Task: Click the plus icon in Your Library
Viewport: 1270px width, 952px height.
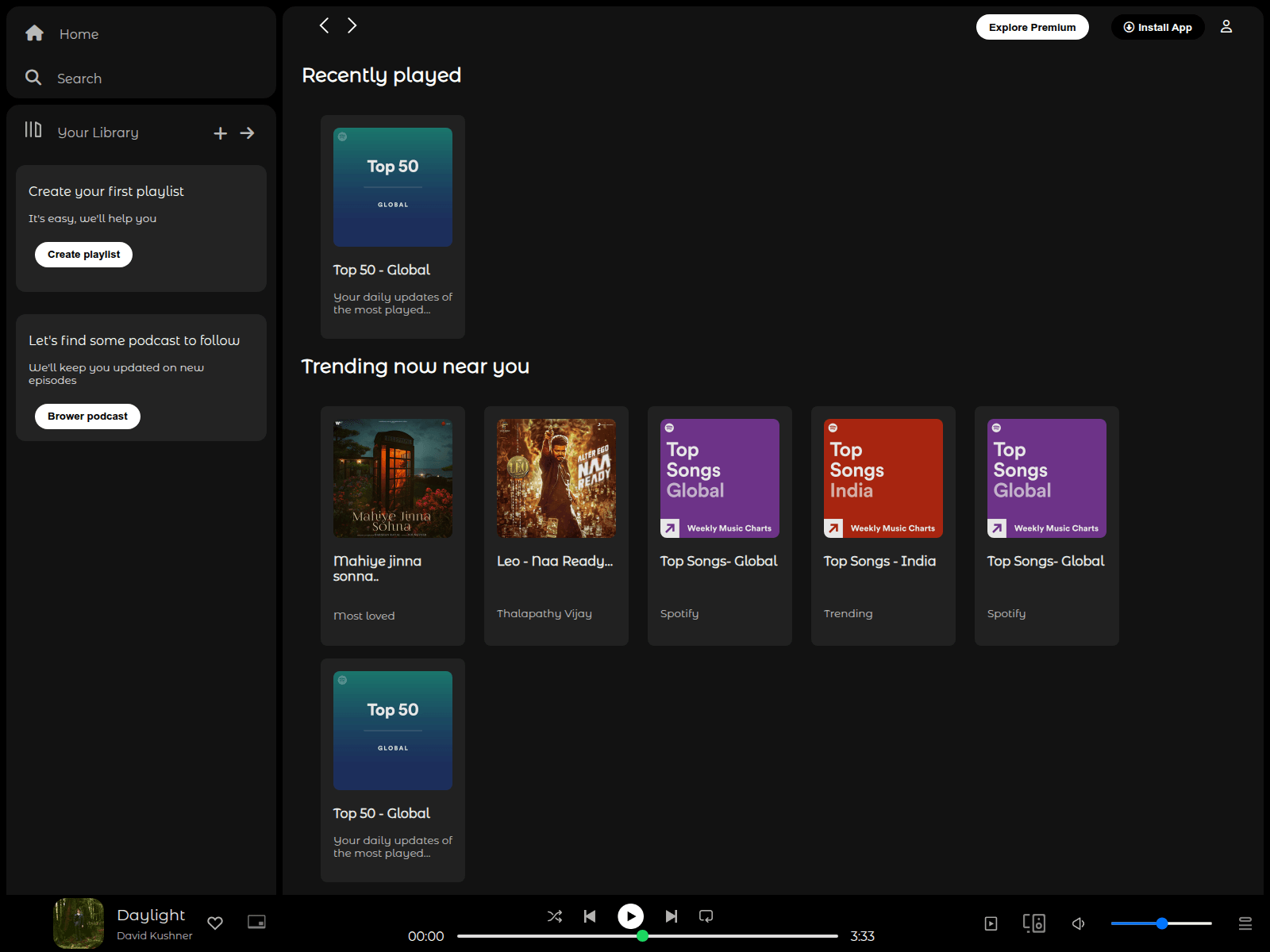Action: [x=221, y=133]
